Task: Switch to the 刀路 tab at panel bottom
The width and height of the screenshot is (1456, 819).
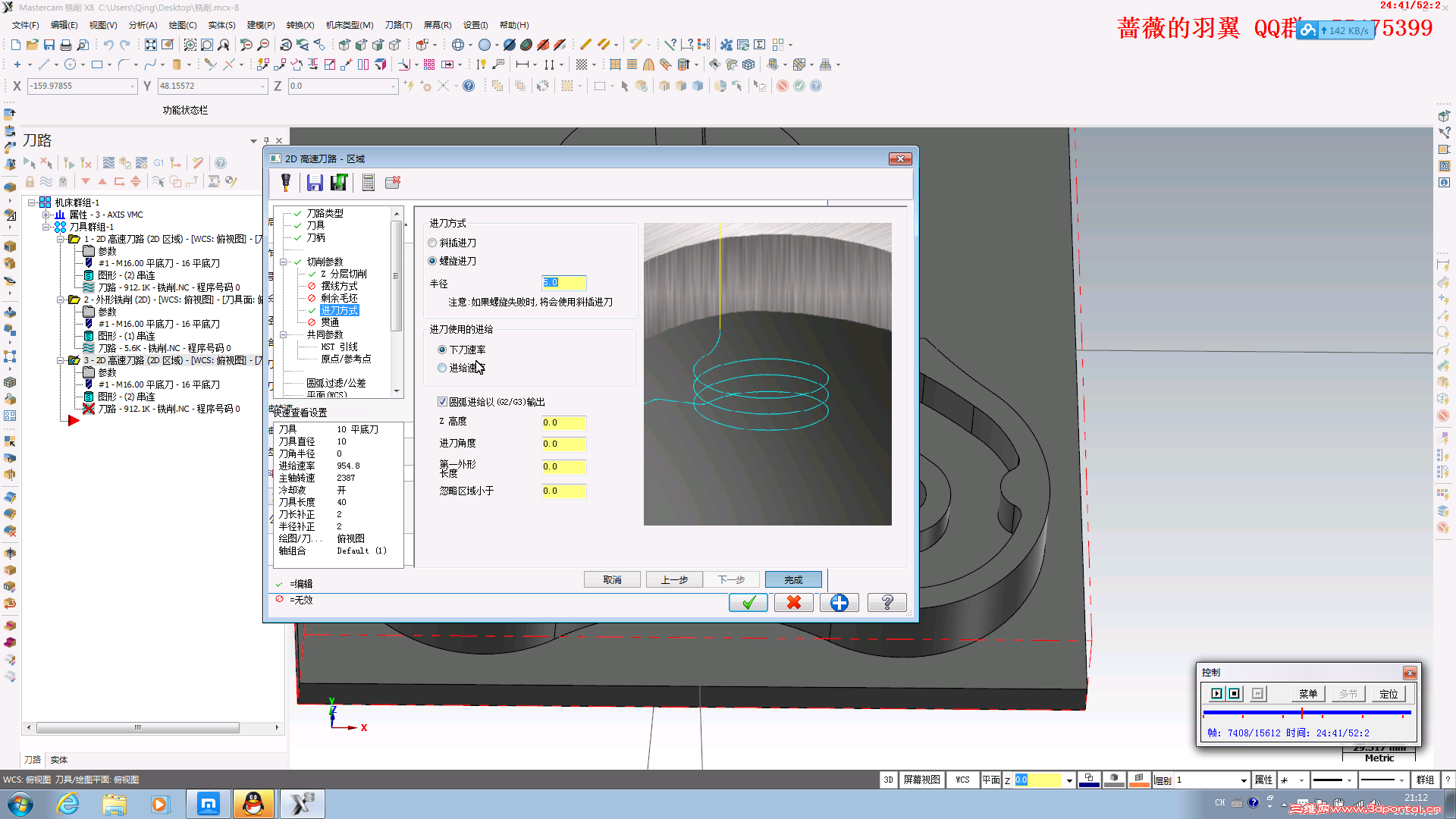Action: click(32, 760)
